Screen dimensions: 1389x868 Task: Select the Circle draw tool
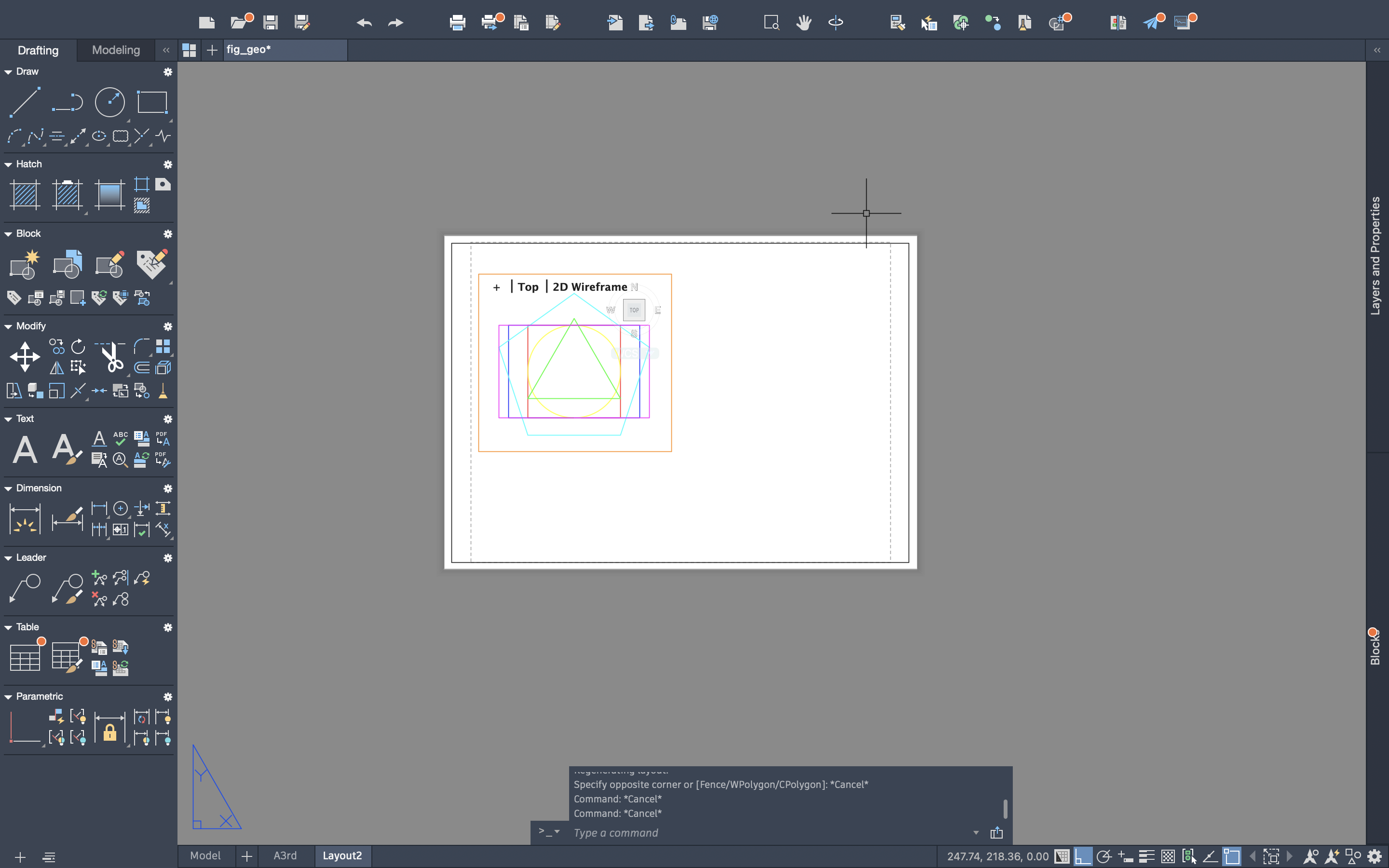[x=109, y=102]
